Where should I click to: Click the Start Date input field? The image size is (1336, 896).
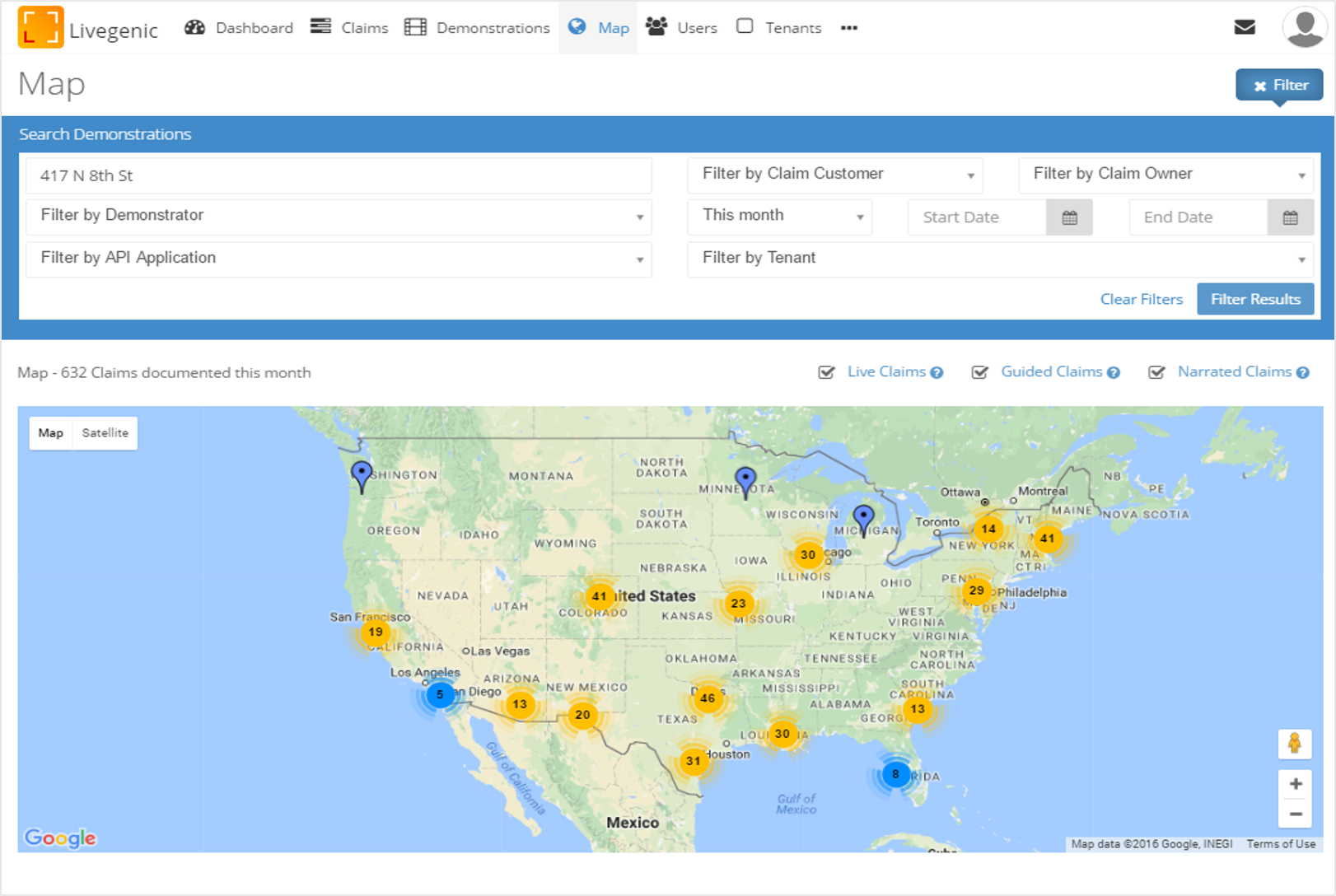pyautogui.click(x=977, y=217)
